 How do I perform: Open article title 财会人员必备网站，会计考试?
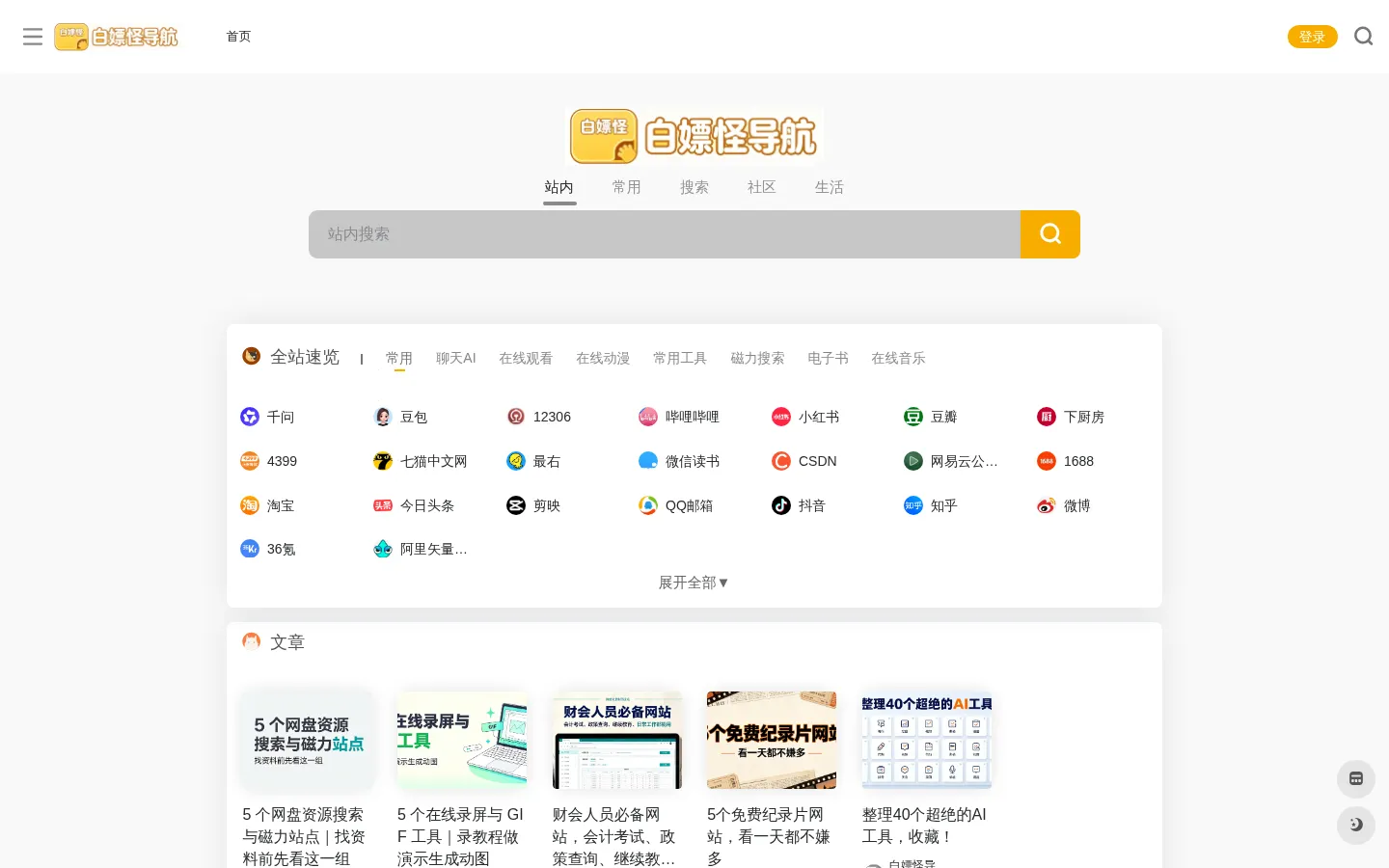coord(614,836)
